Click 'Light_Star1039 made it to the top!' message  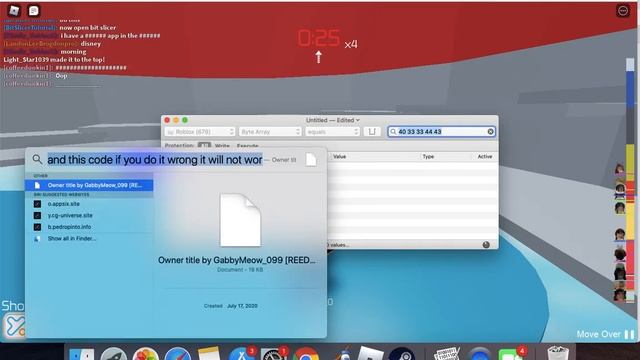pos(54,60)
